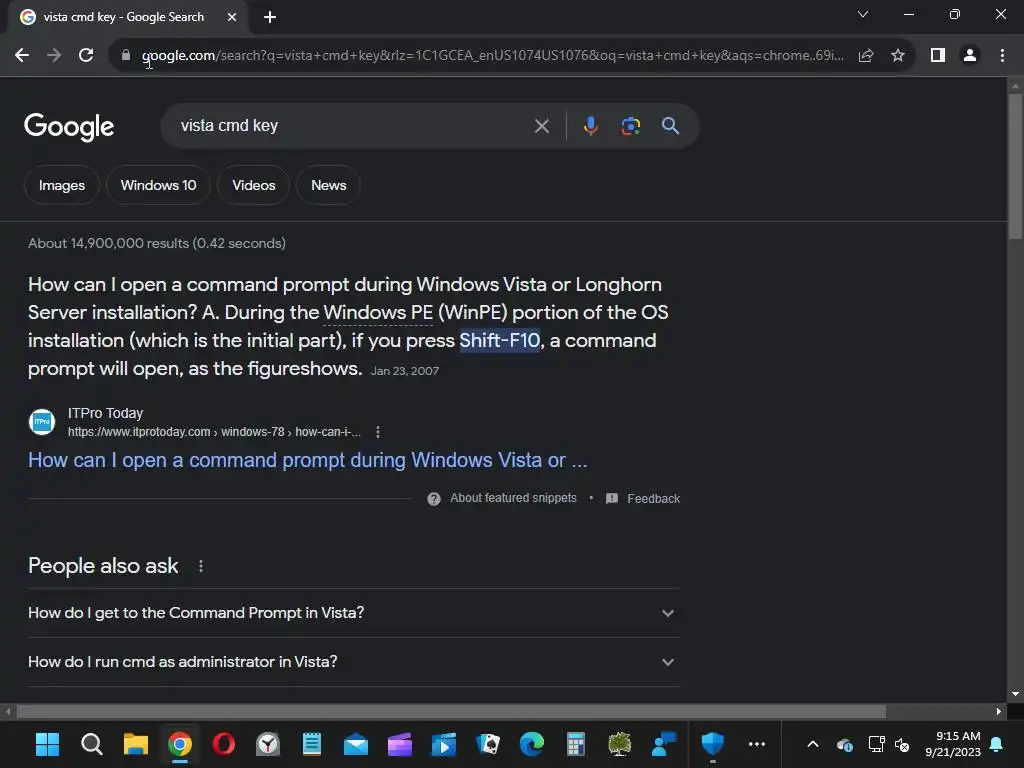Open Chrome's three-dot menu

pyautogui.click(x=1002, y=56)
